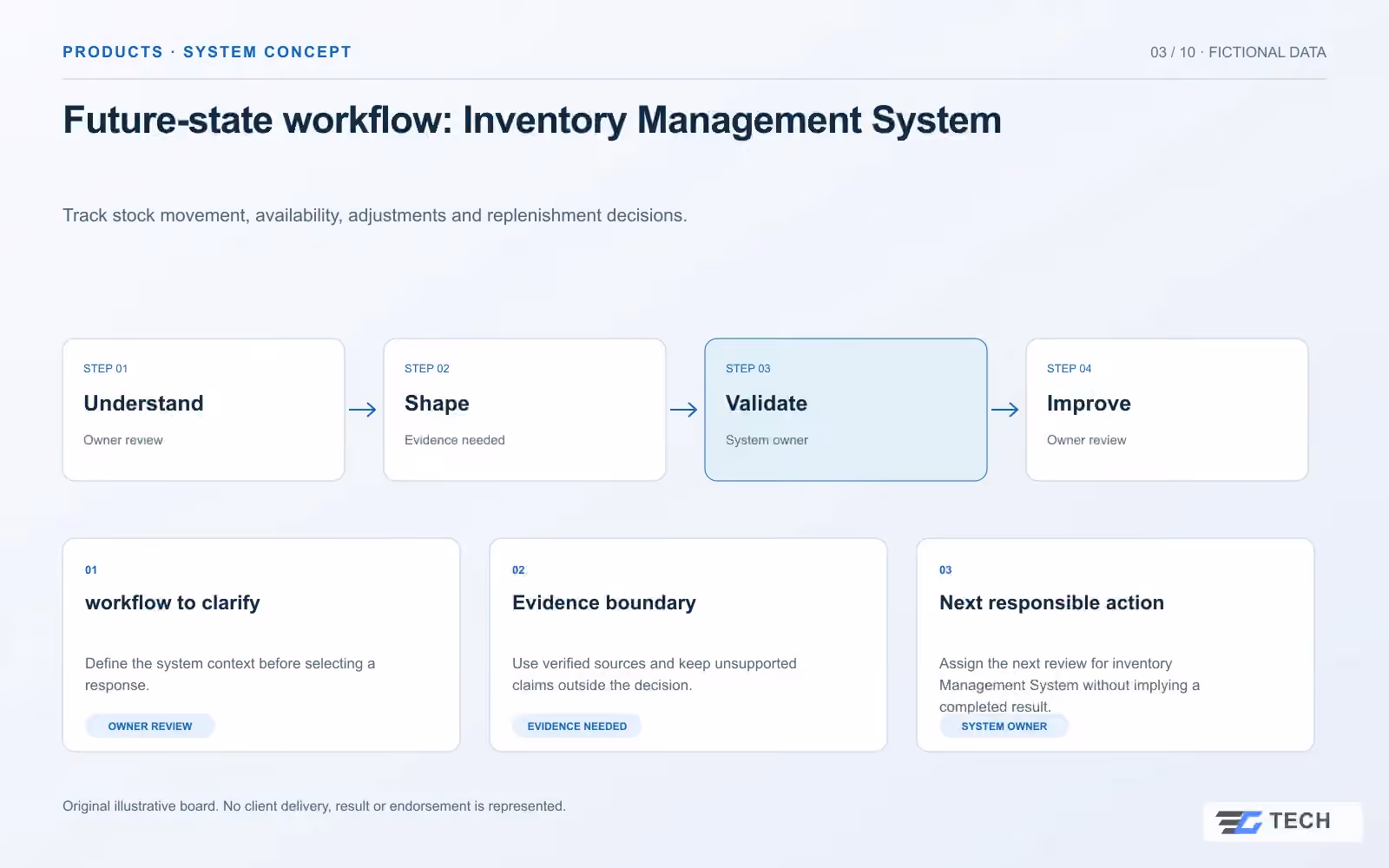Click the '03 / 10 · FICTIONAL DATA' page indicator
Viewport: 1389px width, 868px height.
[1238, 52]
